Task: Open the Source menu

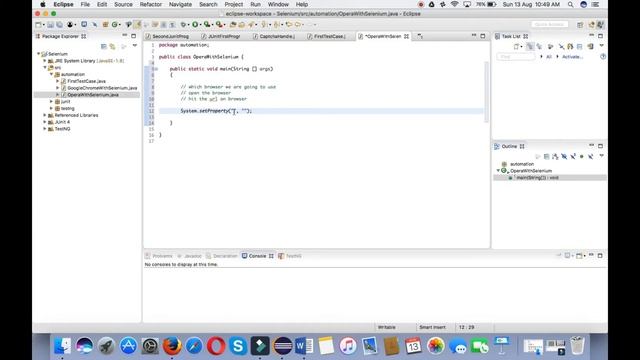Action: 123,4
